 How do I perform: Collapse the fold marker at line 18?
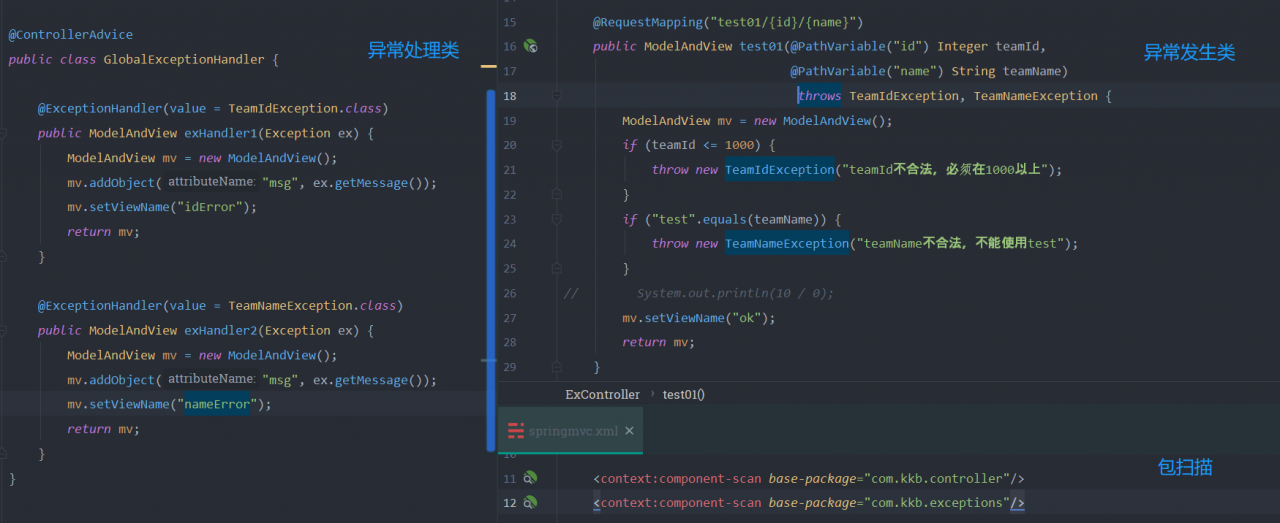click(557, 96)
